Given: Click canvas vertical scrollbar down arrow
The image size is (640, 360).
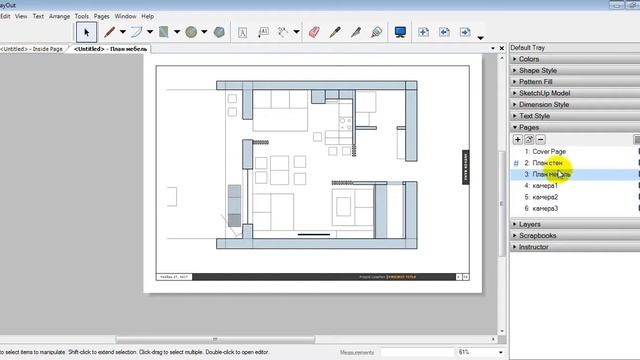Looking at the screenshot, I should coord(502,331).
